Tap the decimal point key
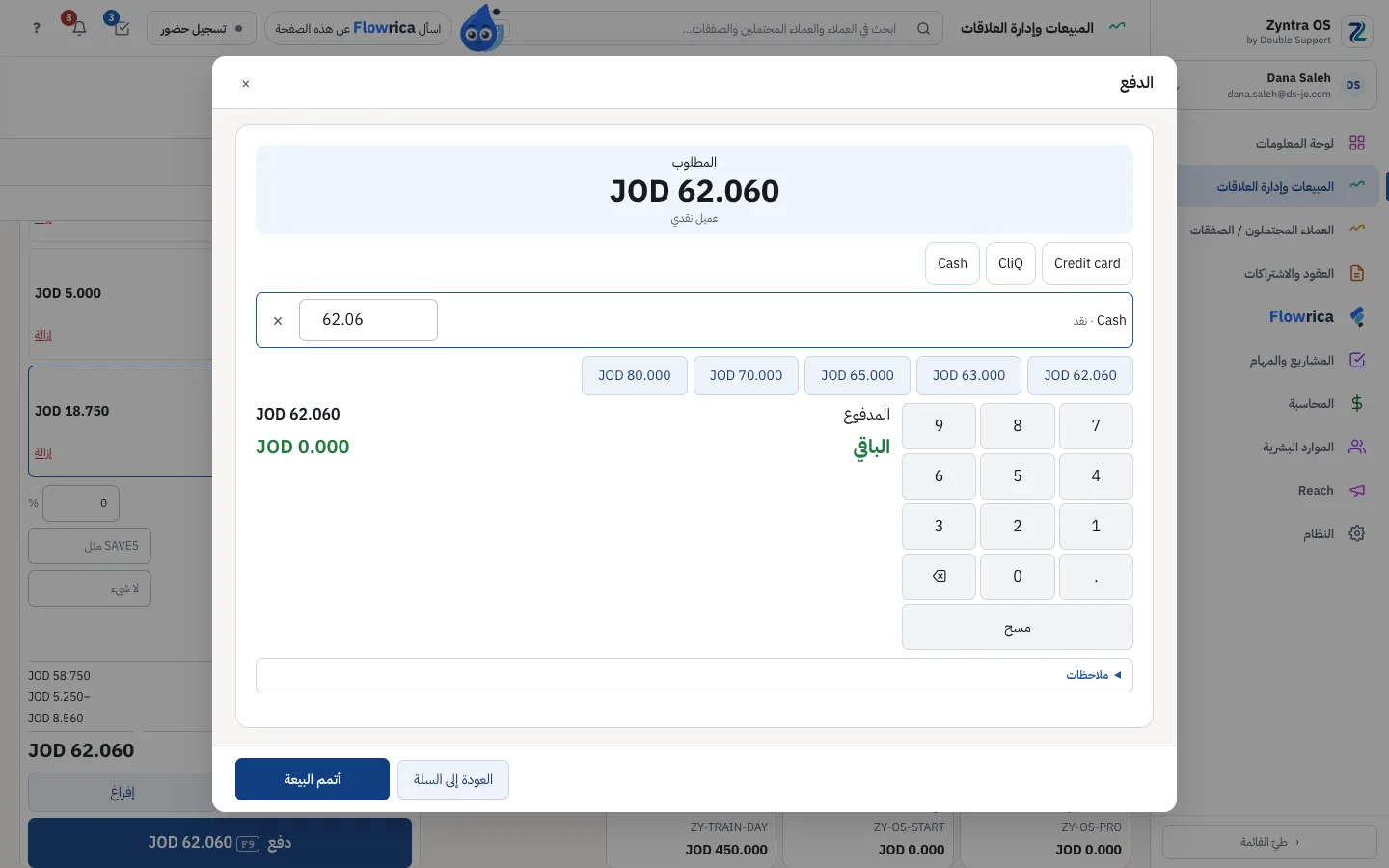The width and height of the screenshot is (1389, 868). (1096, 576)
